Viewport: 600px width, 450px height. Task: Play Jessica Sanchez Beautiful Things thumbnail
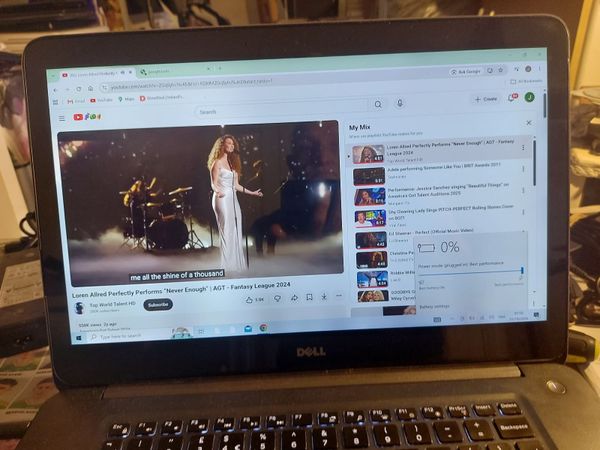[370, 197]
